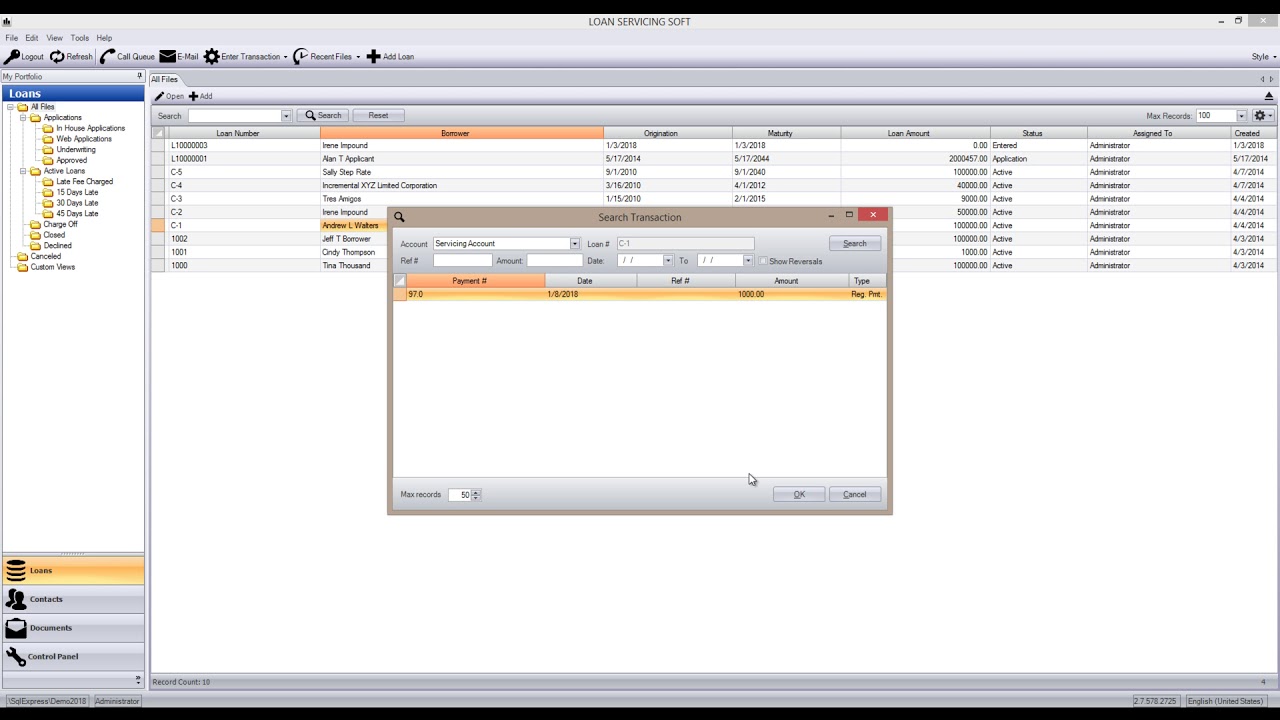Open the Edit menu

coord(32,38)
